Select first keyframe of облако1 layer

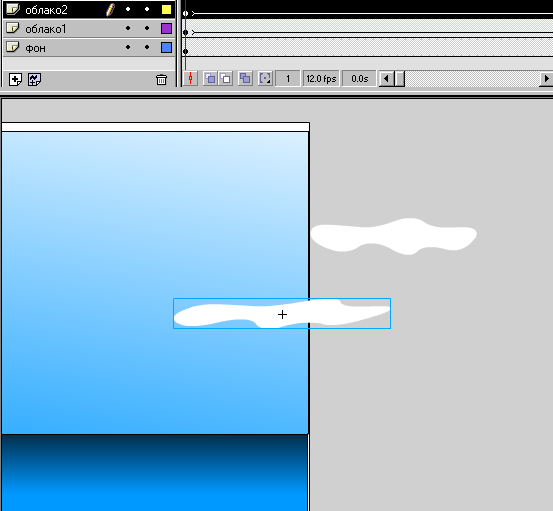tap(186, 32)
